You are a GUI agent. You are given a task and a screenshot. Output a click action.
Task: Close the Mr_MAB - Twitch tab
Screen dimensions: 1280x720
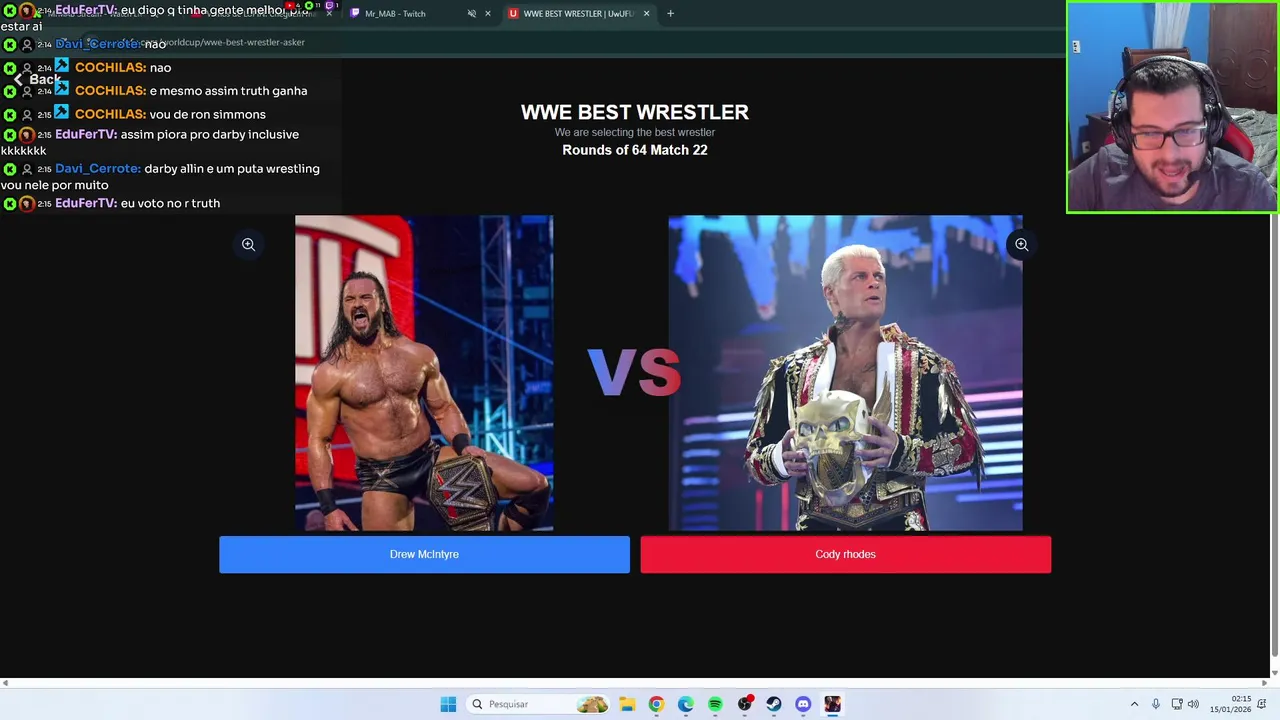click(487, 14)
